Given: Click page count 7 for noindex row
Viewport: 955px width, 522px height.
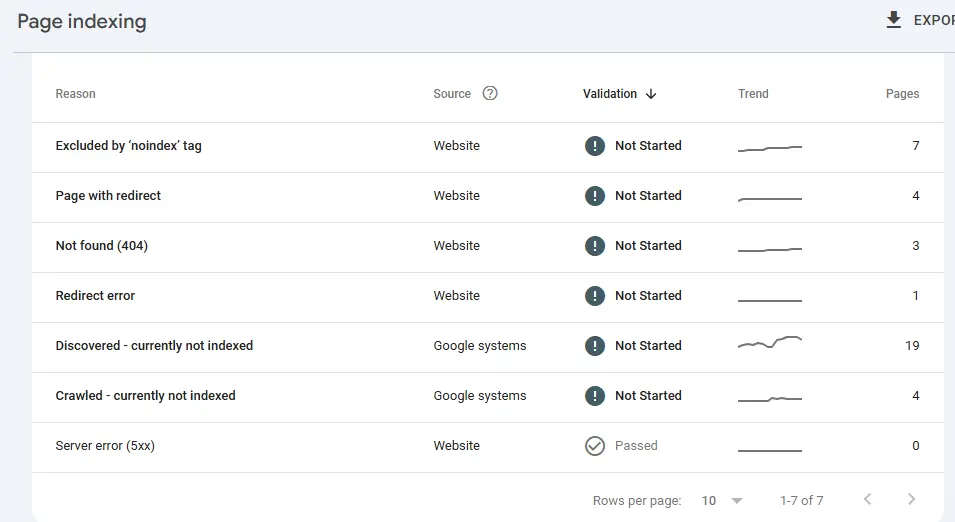Looking at the screenshot, I should [x=915, y=146].
